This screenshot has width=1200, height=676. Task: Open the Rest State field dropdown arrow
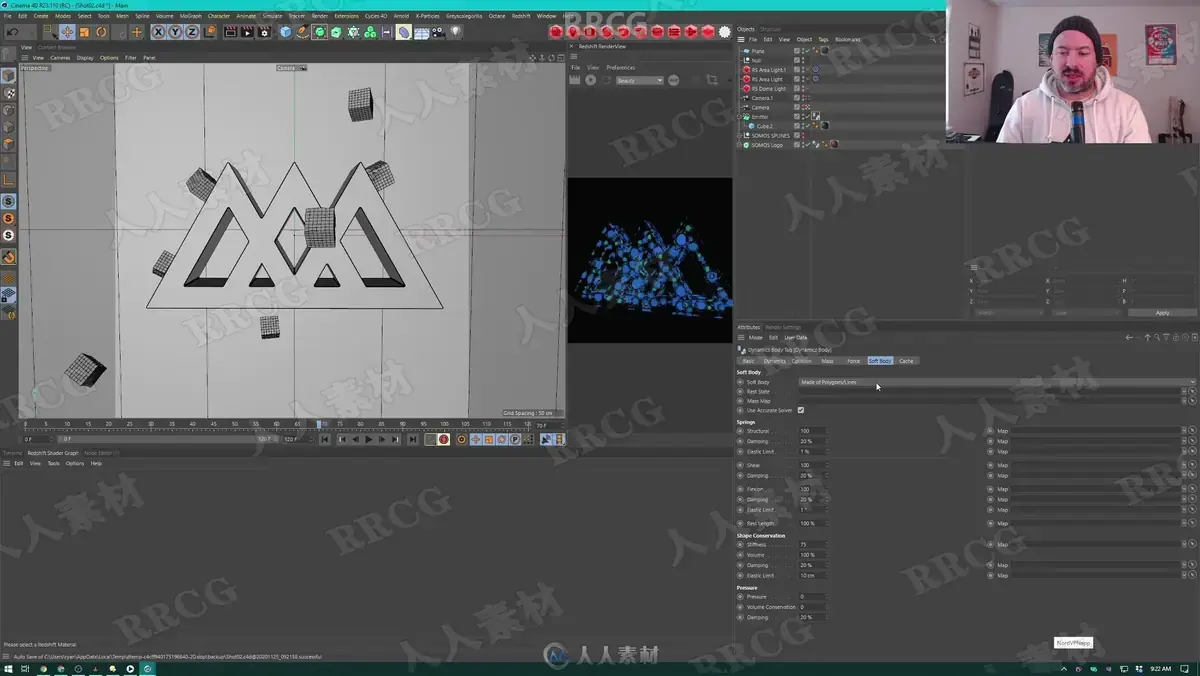(1184, 392)
